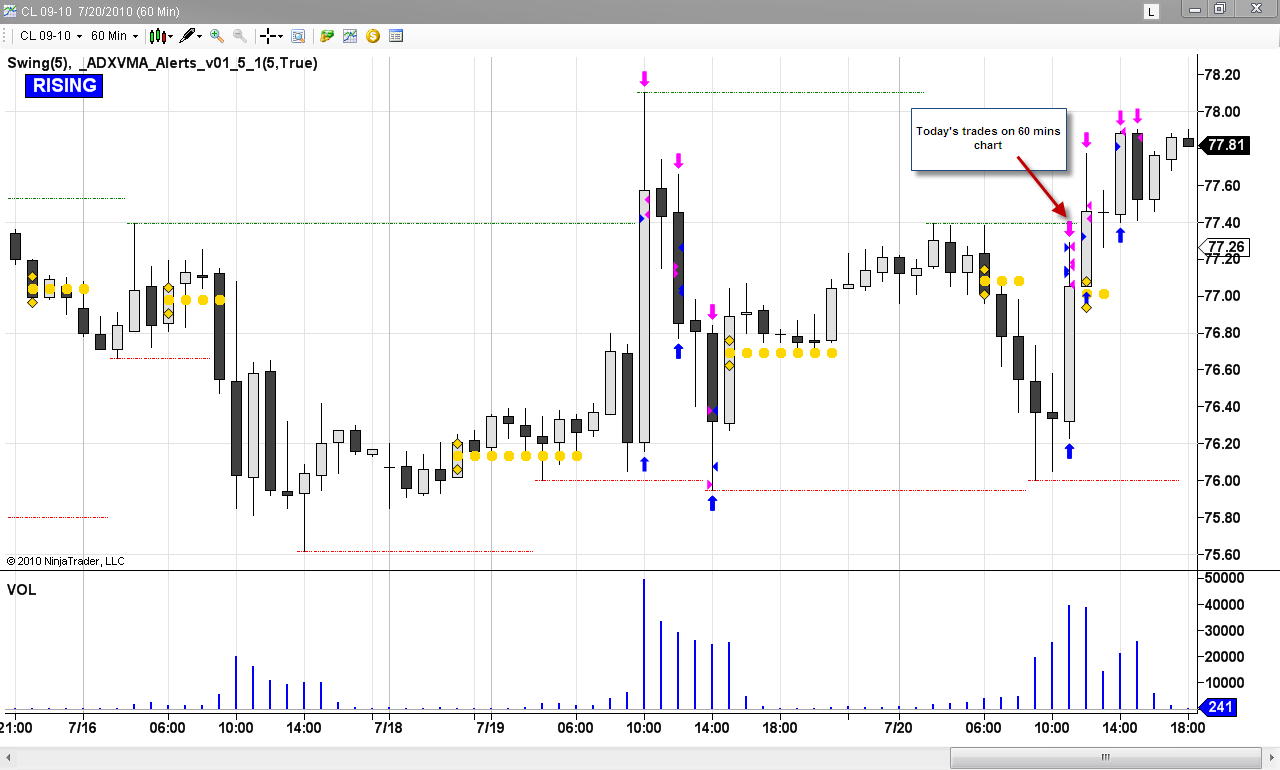Click the Zoom In magnifier icon

[217, 36]
